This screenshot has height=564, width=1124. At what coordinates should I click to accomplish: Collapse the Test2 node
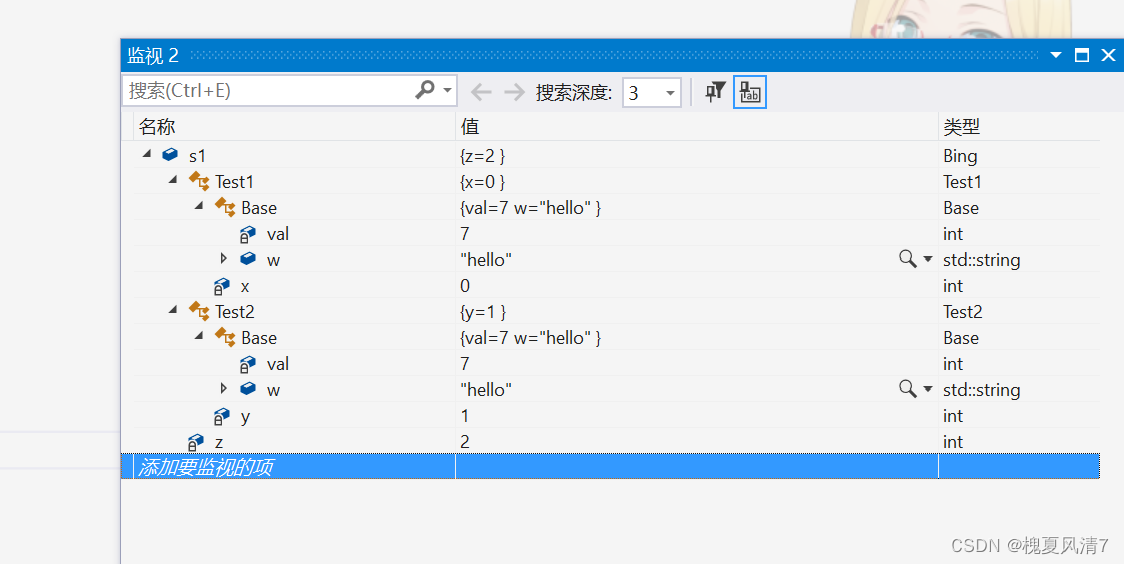[173, 310]
